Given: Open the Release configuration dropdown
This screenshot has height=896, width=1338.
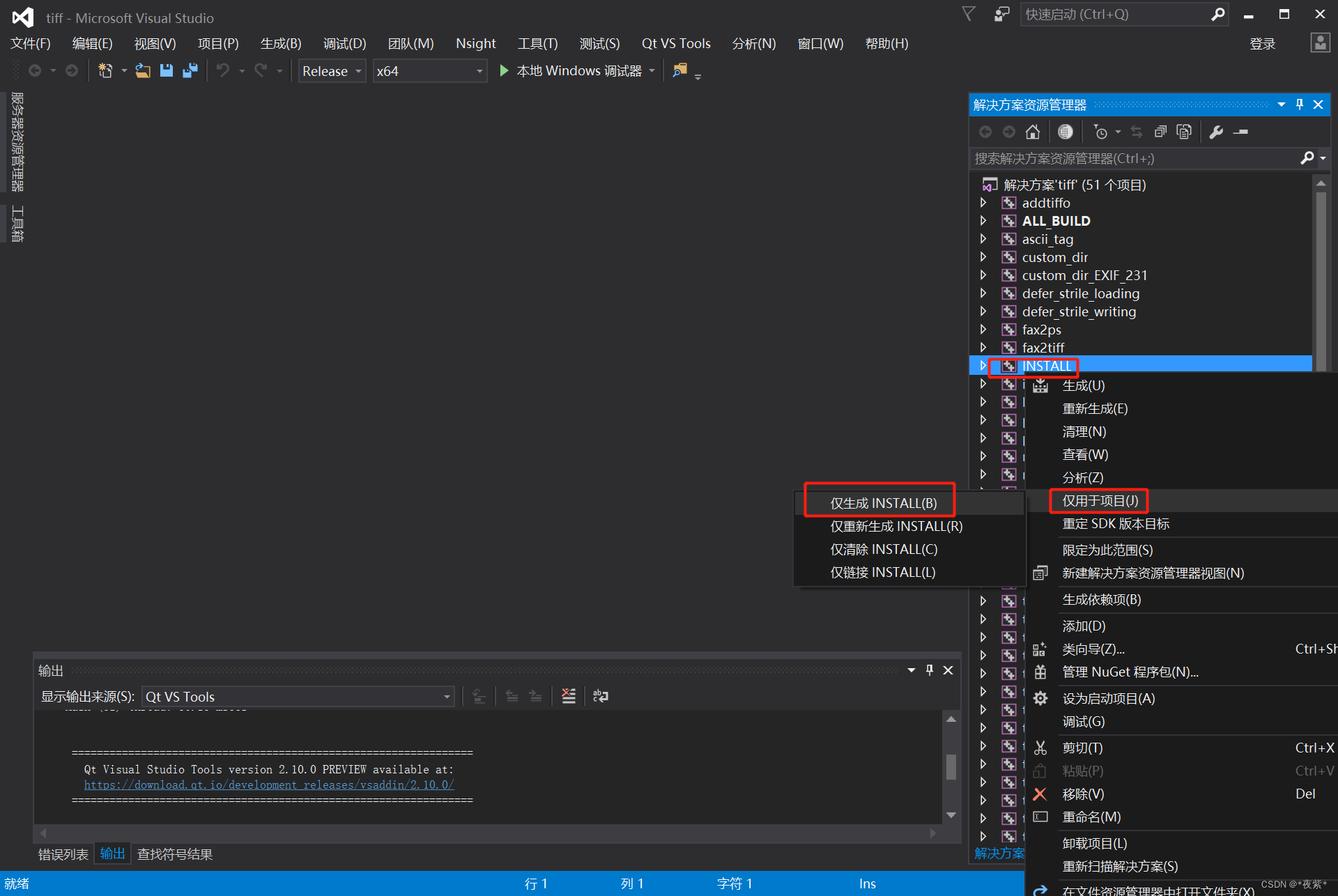Looking at the screenshot, I should 331,70.
